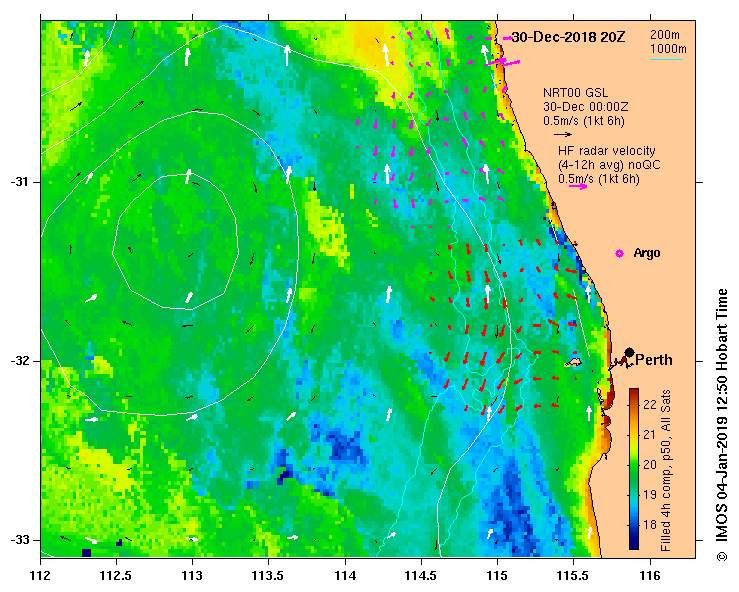Click the 30-Dec 00:00Z time text
The height and width of the screenshot is (592, 739).
[x=585, y=107]
